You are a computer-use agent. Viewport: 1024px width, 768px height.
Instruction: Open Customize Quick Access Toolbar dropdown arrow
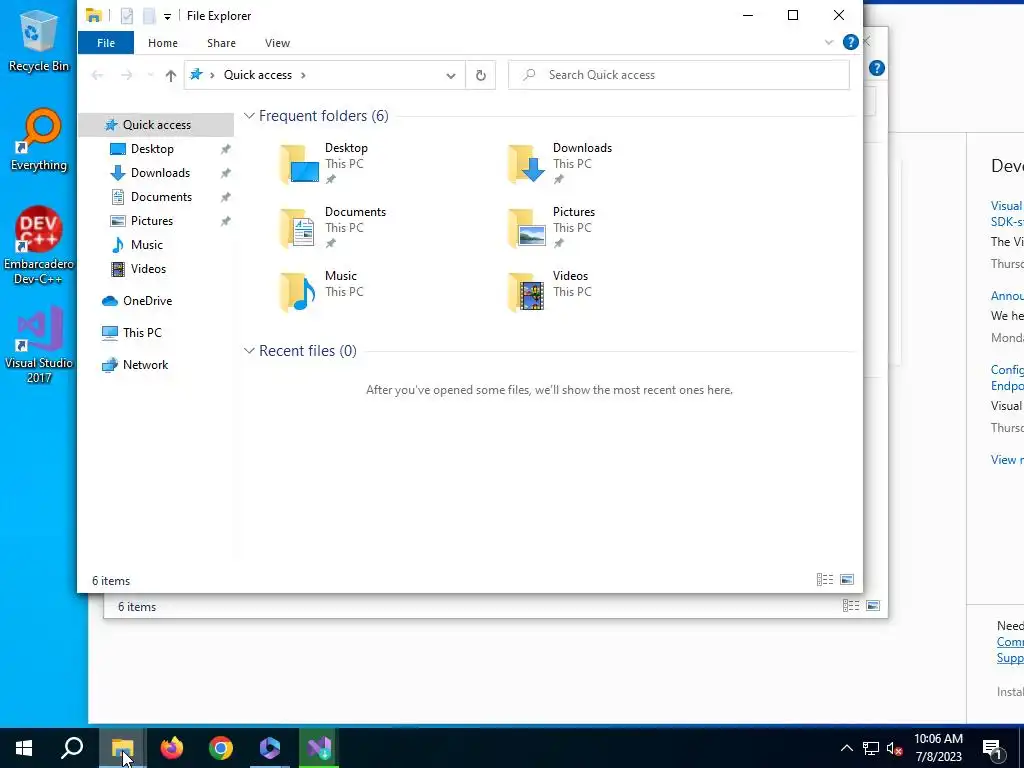click(x=167, y=16)
